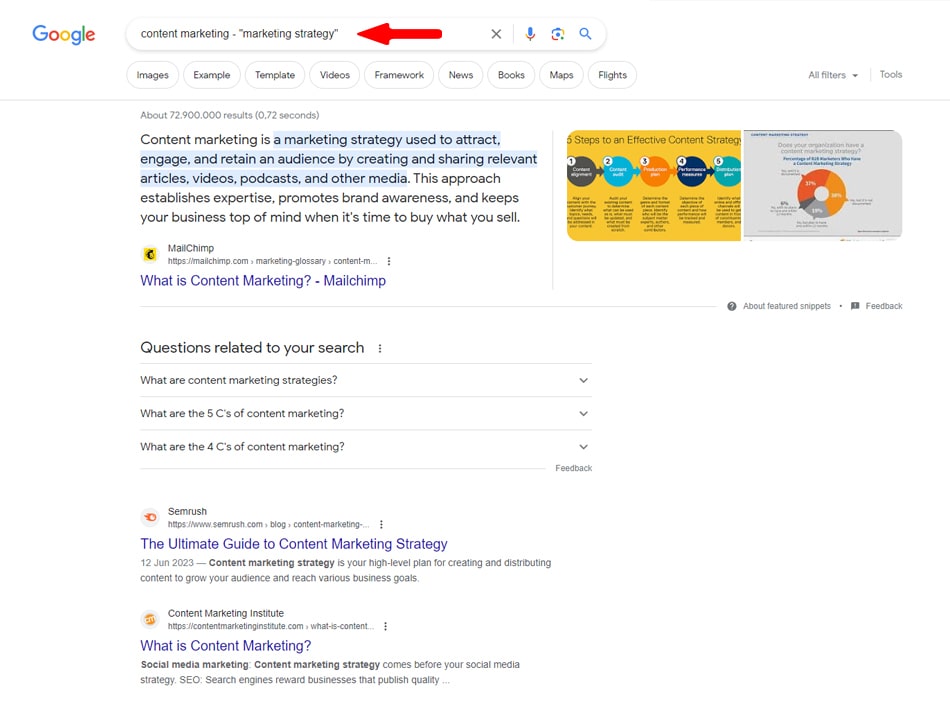
Task: Open 'The Ultimate Guide to Content Marketing Strategy'
Action: [x=294, y=544]
